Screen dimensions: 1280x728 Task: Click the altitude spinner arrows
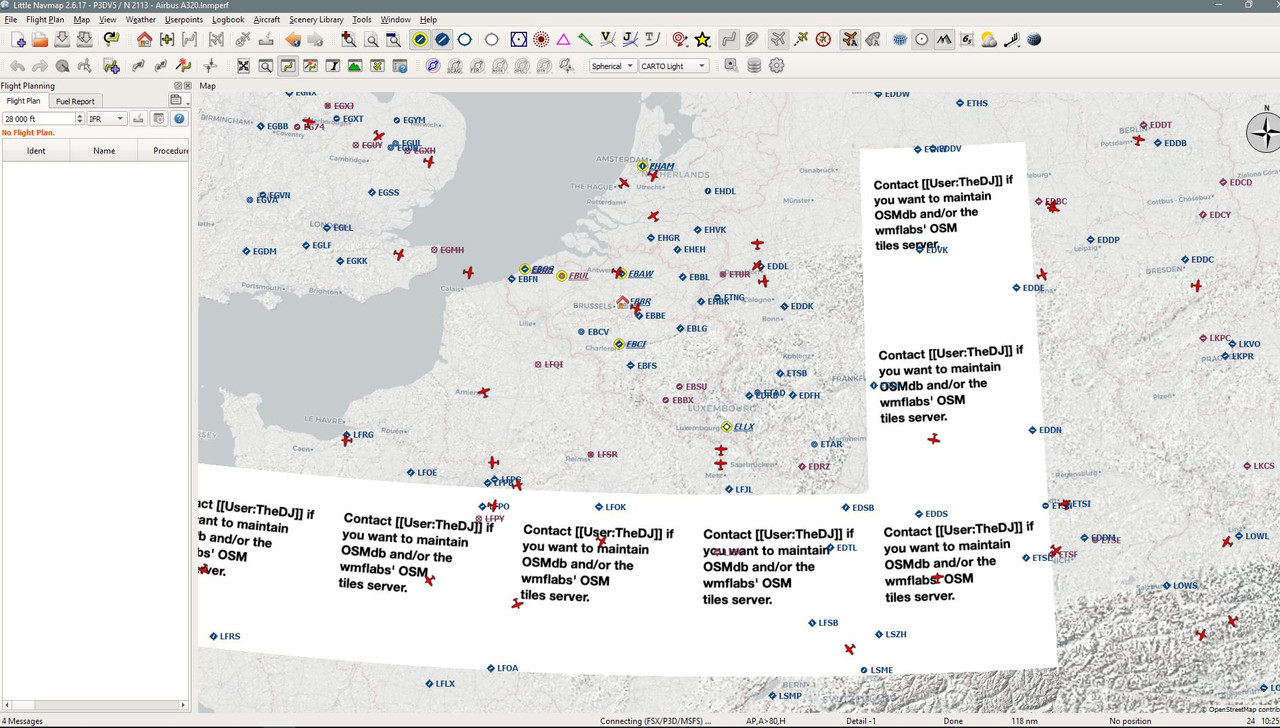[79, 118]
